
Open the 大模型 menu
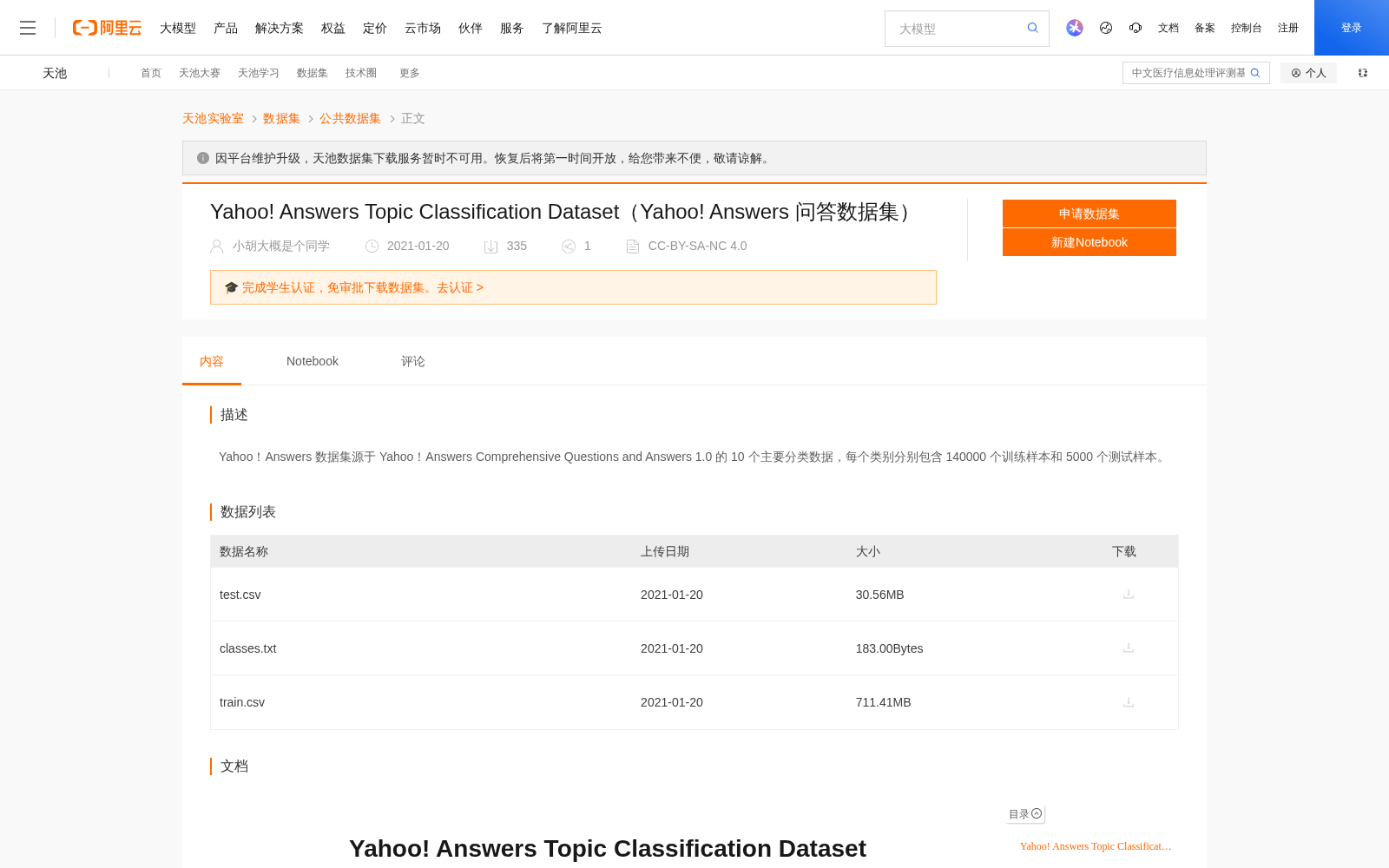click(178, 28)
